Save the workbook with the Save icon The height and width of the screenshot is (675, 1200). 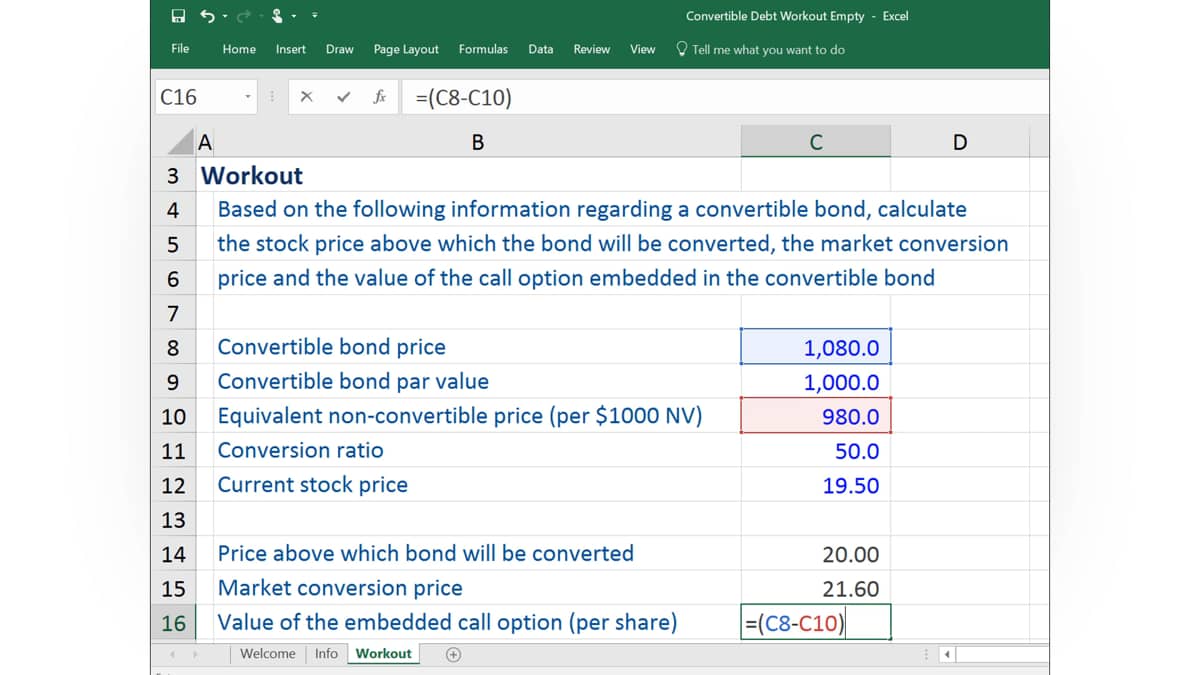178,16
